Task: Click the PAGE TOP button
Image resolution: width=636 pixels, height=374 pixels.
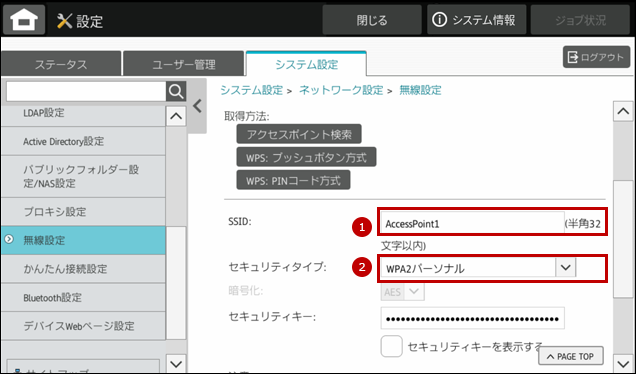Action: pyautogui.click(x=571, y=356)
